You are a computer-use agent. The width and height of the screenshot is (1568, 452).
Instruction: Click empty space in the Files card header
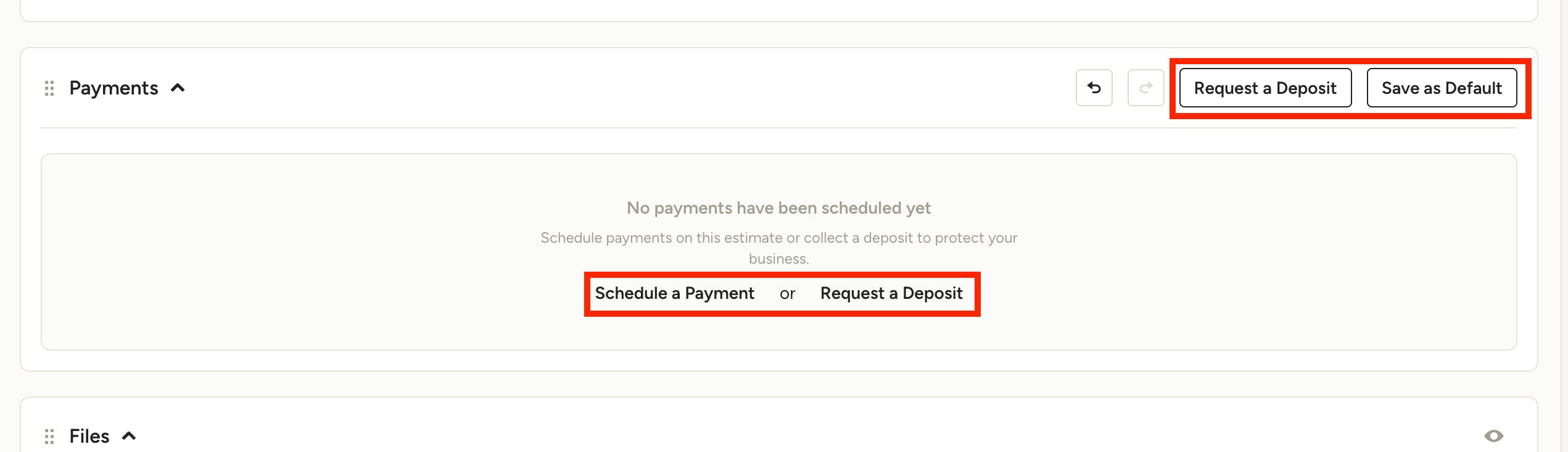pyautogui.click(x=802, y=436)
